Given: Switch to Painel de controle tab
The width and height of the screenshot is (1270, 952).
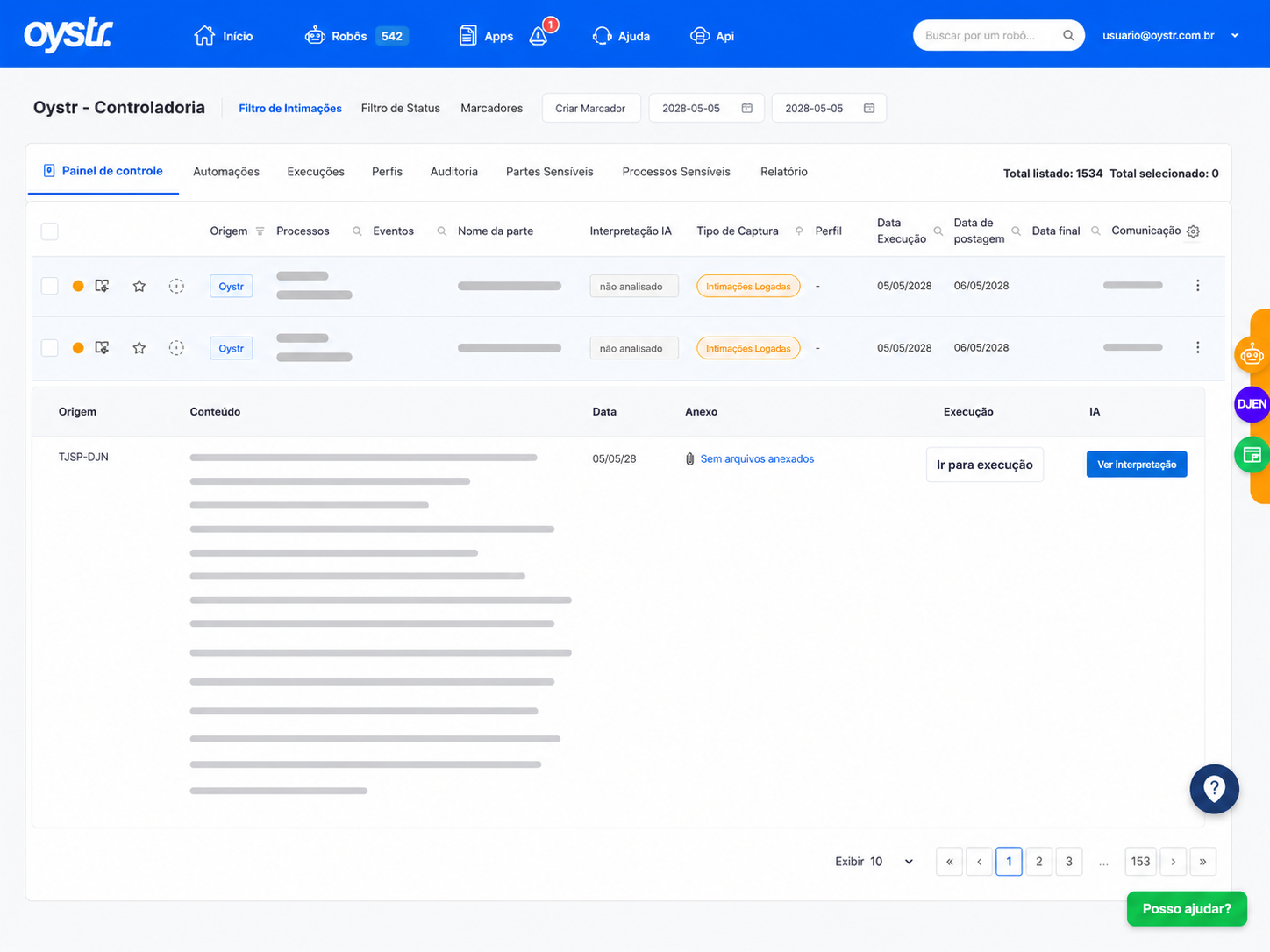Looking at the screenshot, I should pyautogui.click(x=103, y=171).
